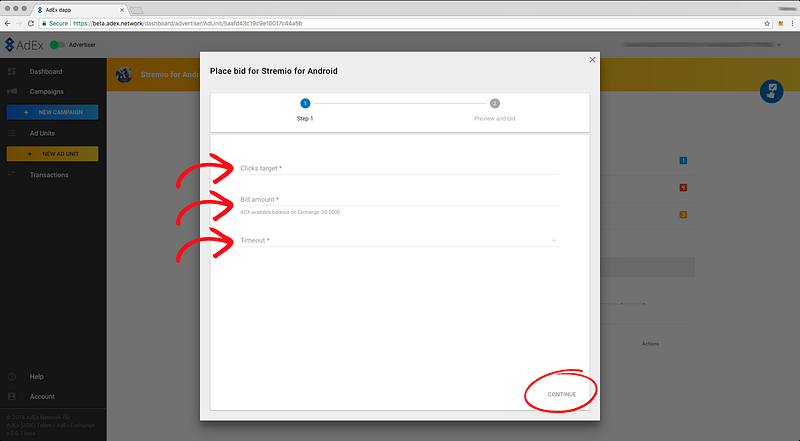This screenshot has width=800, height=441.
Task: Click the browser address bar URL
Action: pyautogui.click(x=187, y=23)
